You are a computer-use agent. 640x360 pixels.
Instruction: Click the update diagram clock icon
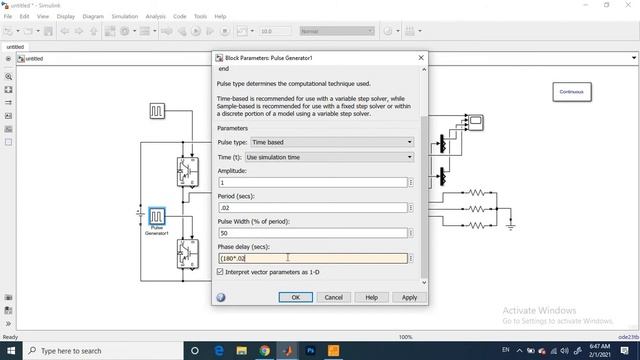coord(388,31)
